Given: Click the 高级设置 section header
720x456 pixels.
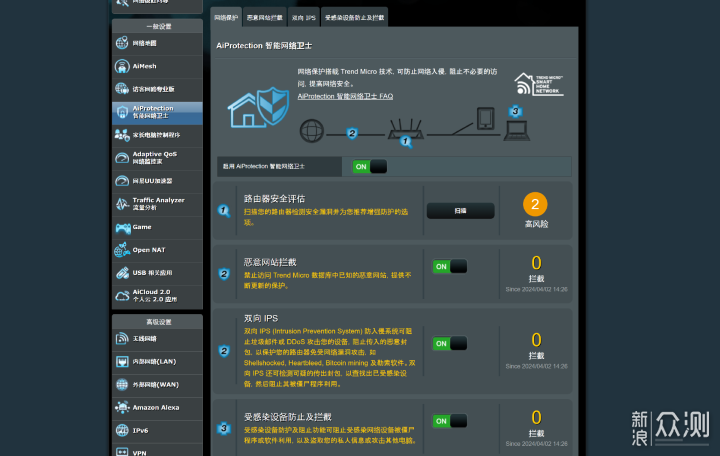Looking at the screenshot, I should point(158,322).
